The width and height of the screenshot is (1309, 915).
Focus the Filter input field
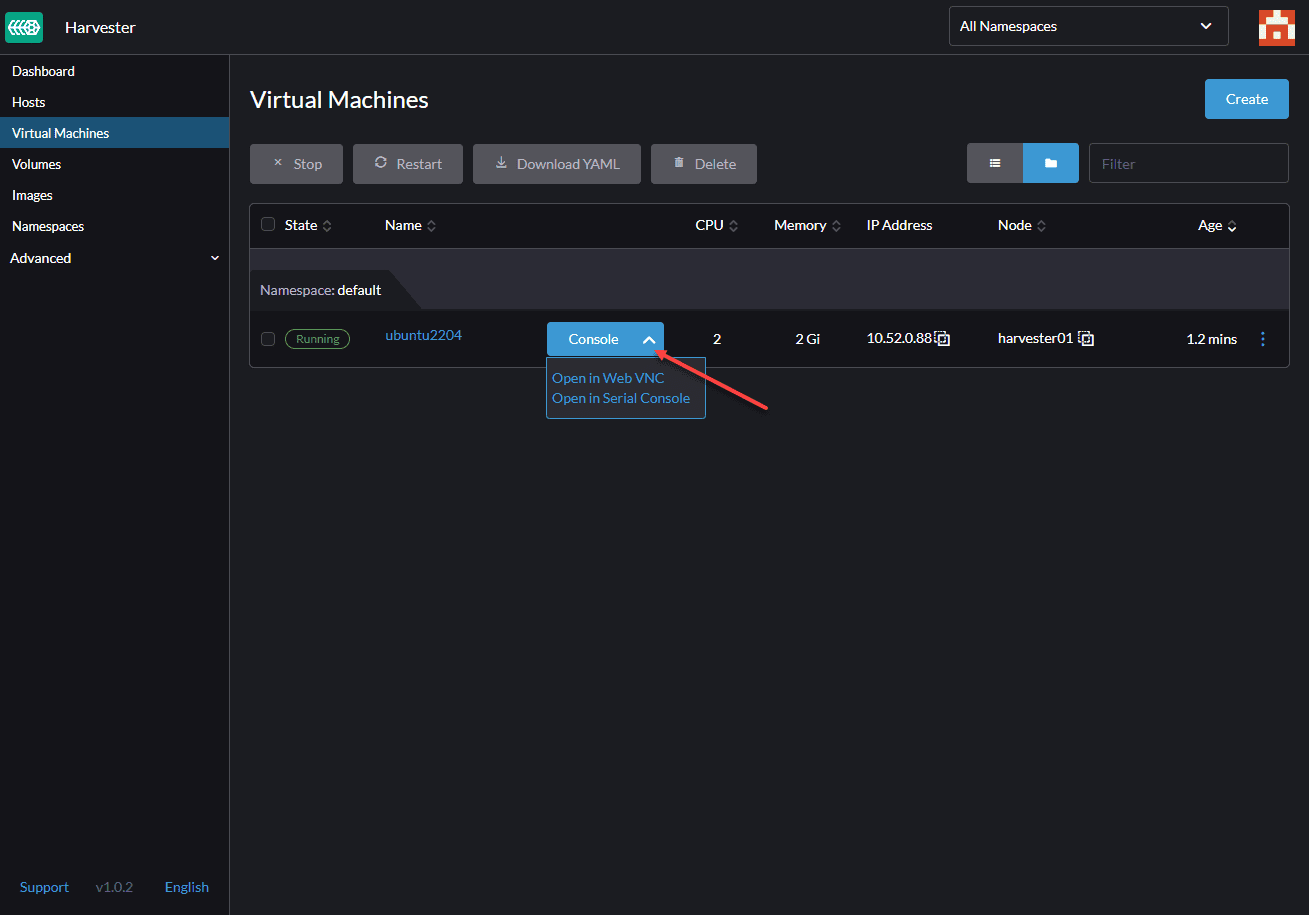click(1189, 163)
